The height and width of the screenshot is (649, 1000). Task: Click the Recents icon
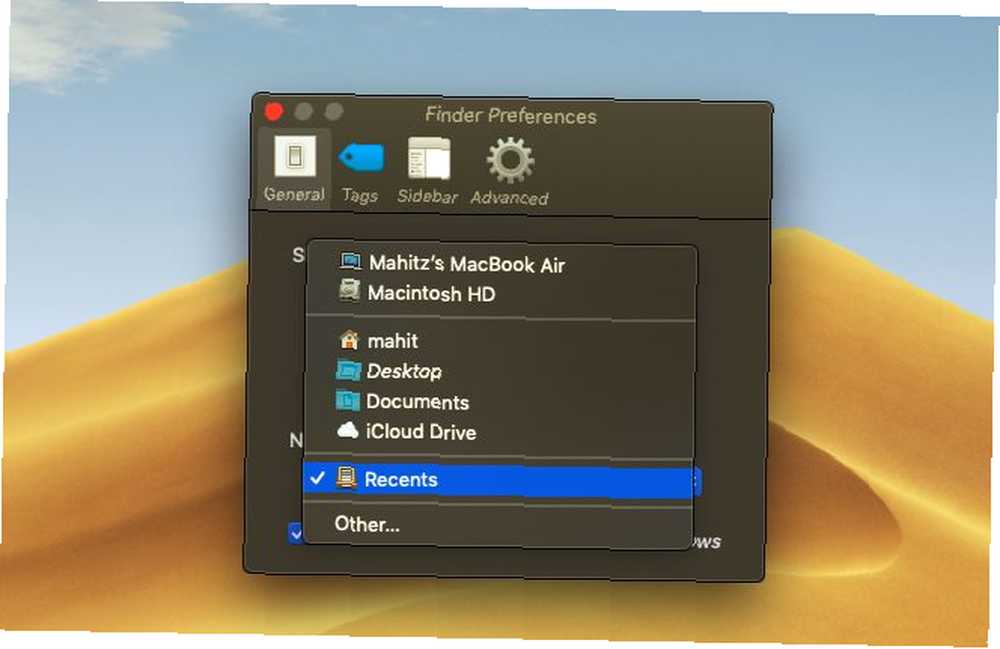click(346, 478)
